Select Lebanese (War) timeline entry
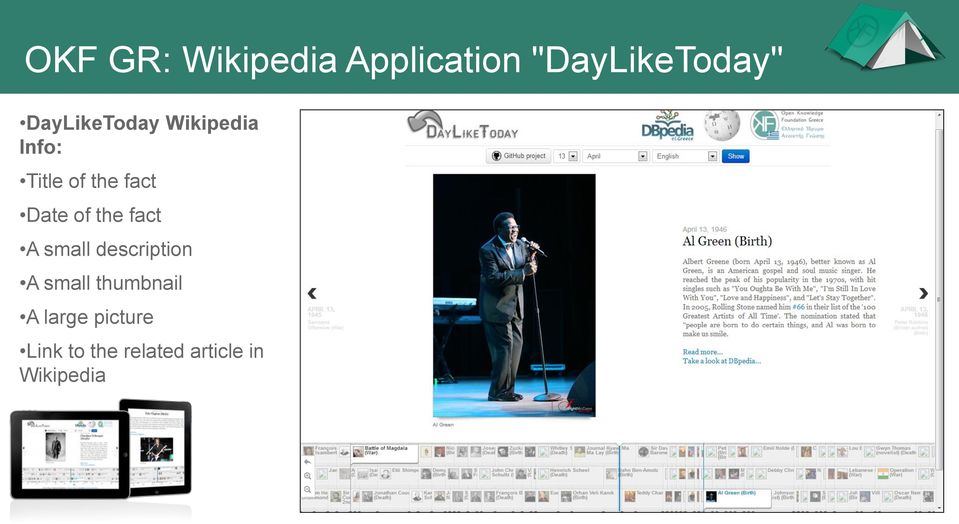The height and width of the screenshot is (524, 959). pos(854,473)
